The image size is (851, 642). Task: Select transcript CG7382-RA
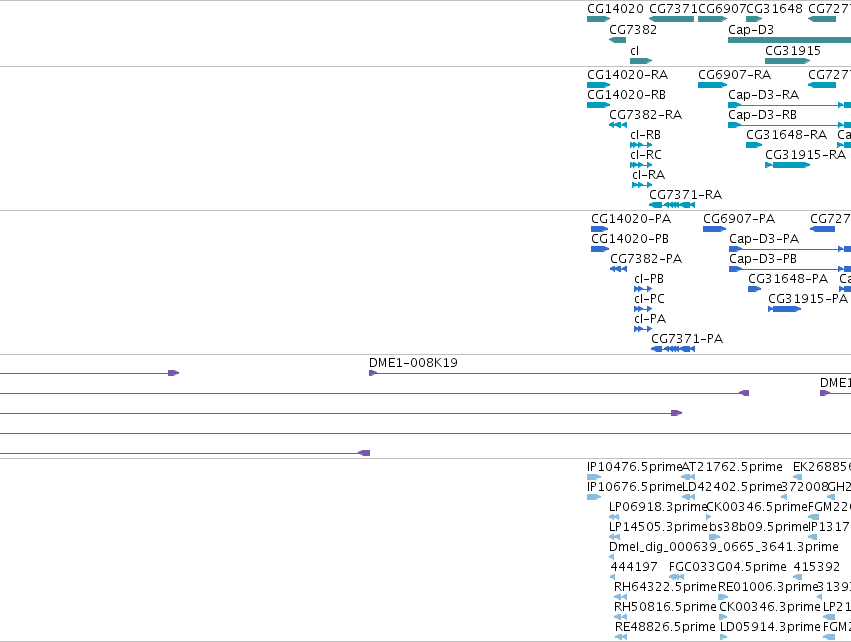pyautogui.click(x=618, y=125)
